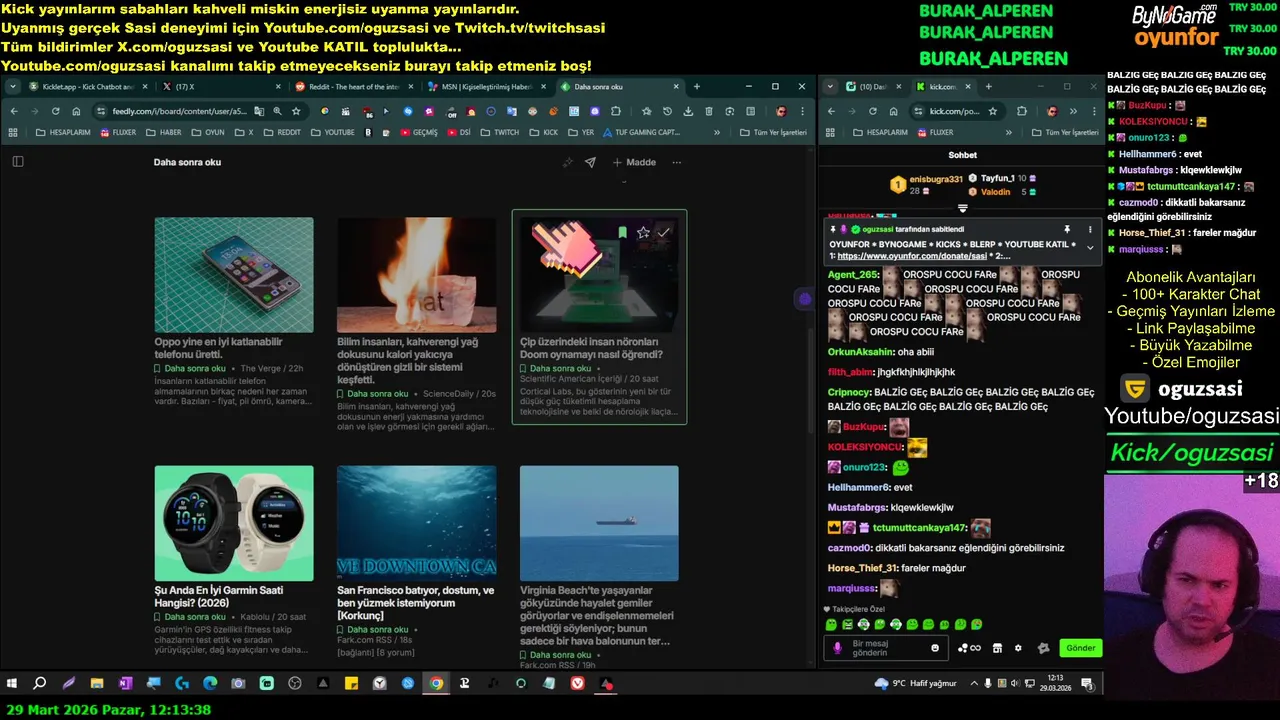Switch to the (17) X tab

[x=222, y=87]
